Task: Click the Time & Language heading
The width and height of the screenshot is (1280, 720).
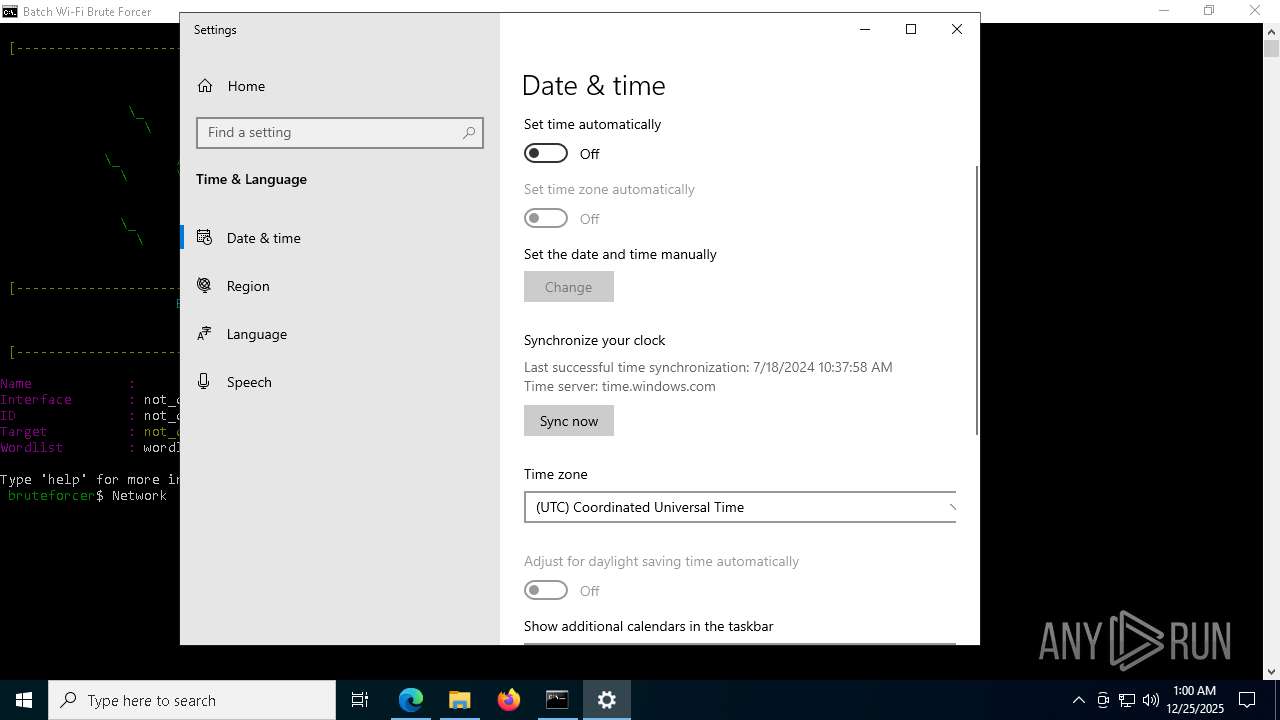Action: (x=251, y=179)
